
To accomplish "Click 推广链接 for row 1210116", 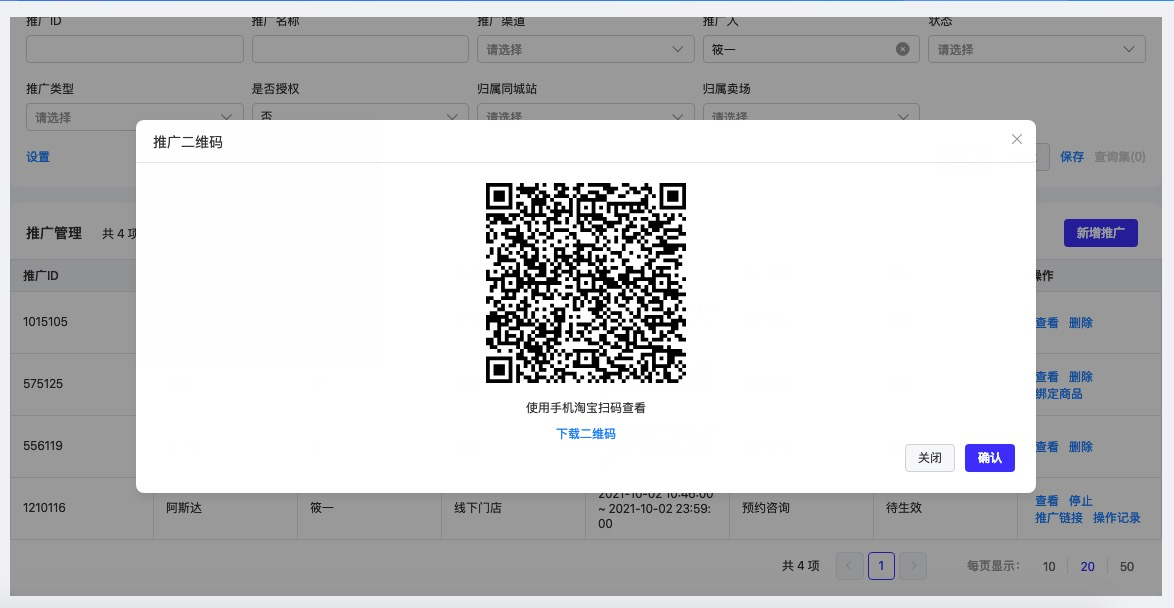I will (x=1059, y=517).
